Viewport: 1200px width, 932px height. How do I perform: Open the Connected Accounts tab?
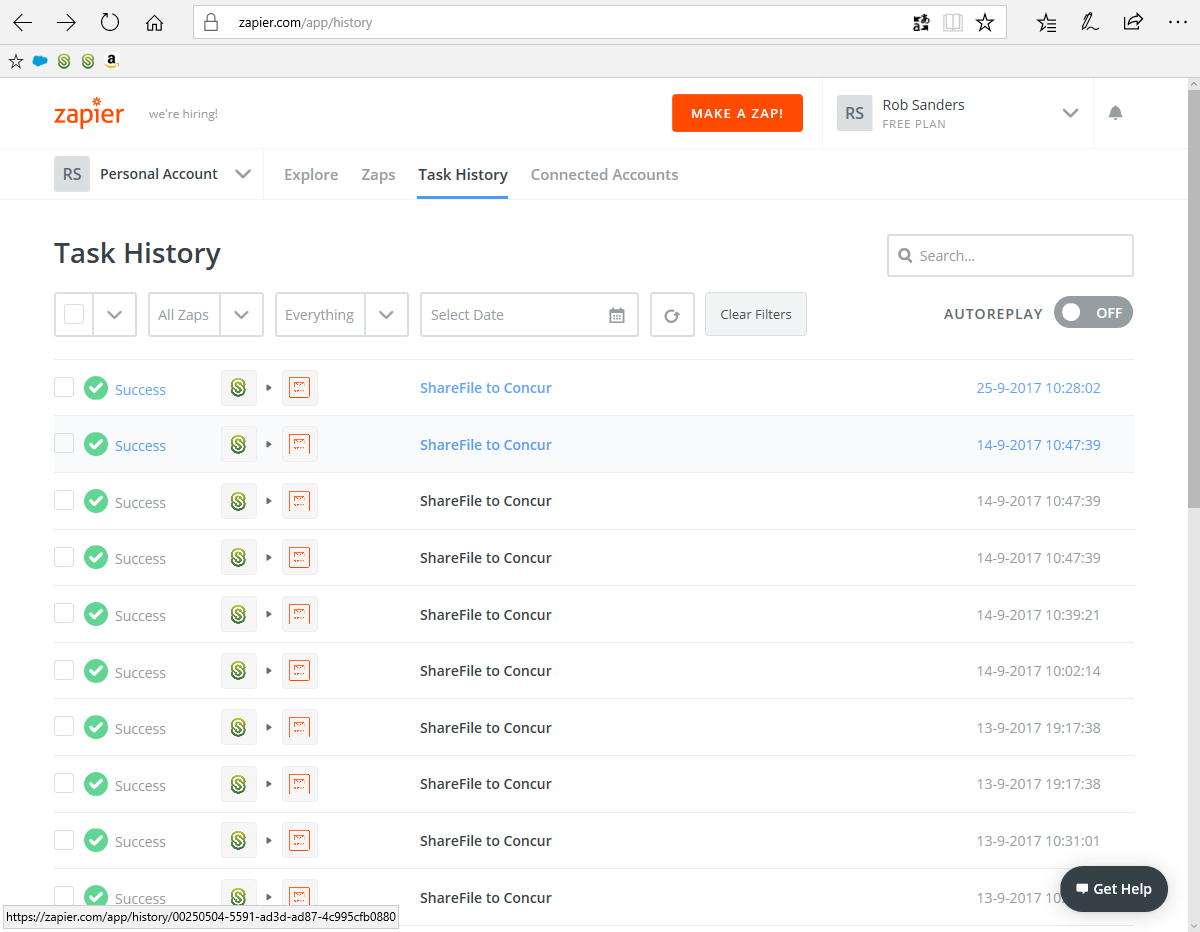pos(604,175)
